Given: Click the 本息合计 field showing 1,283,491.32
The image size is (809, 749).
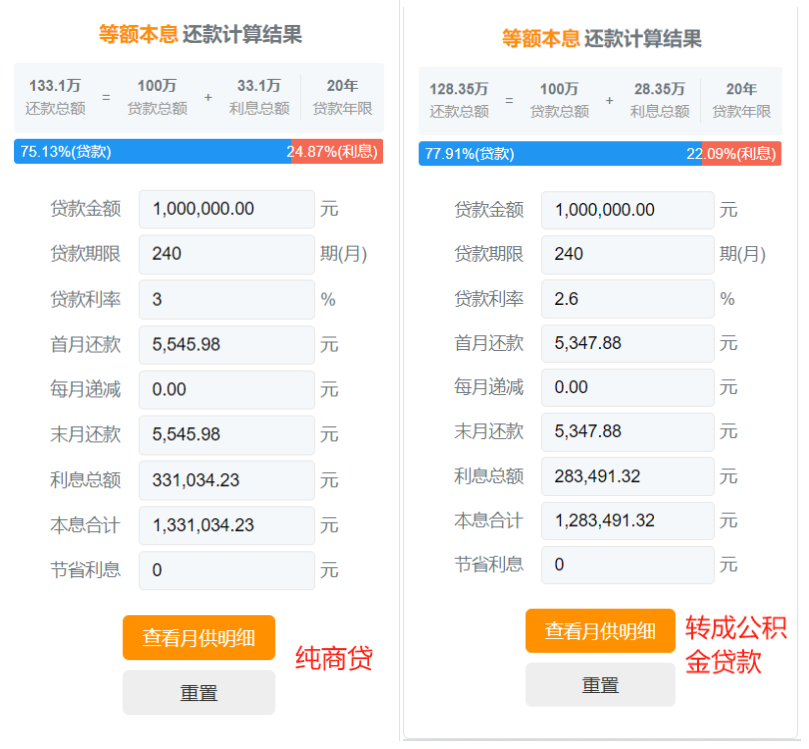Looking at the screenshot, I should click(x=627, y=520).
